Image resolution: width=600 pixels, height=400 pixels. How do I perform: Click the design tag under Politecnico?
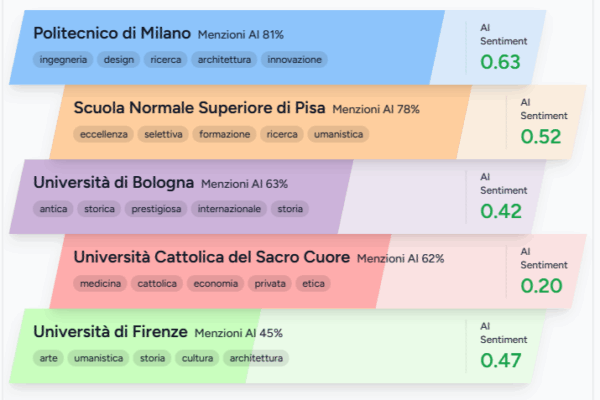pos(119,60)
